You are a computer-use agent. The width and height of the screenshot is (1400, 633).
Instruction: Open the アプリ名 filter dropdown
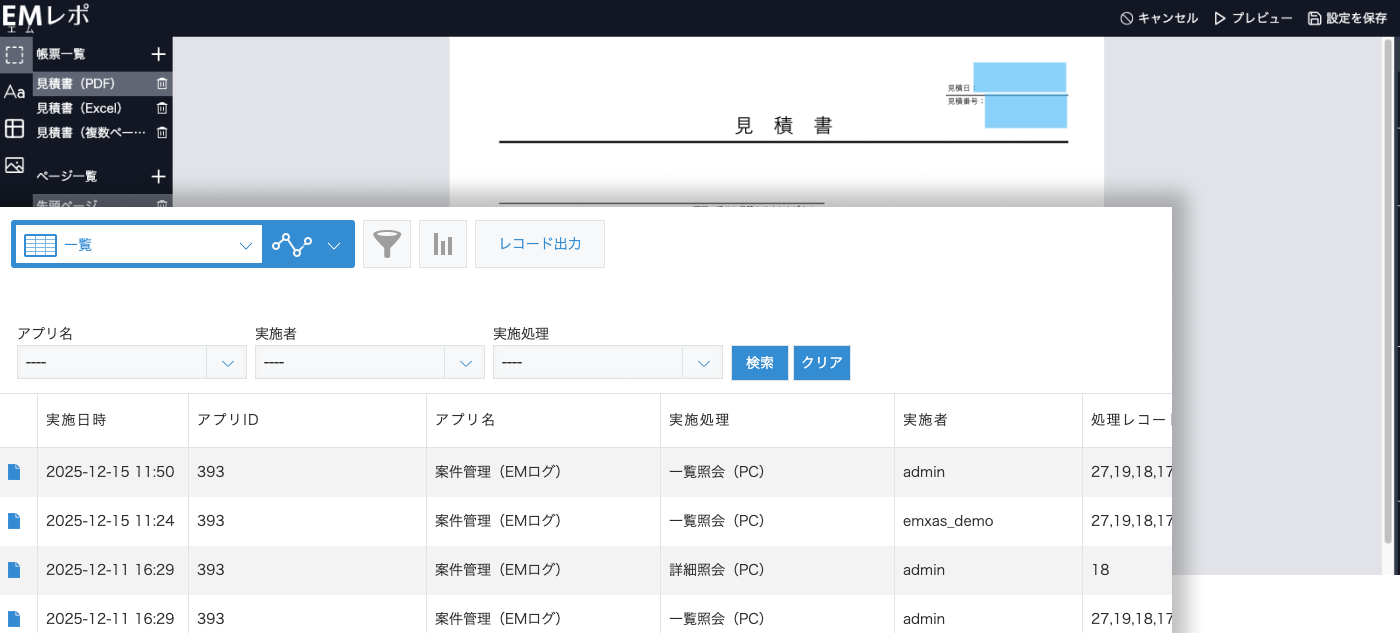[227, 362]
